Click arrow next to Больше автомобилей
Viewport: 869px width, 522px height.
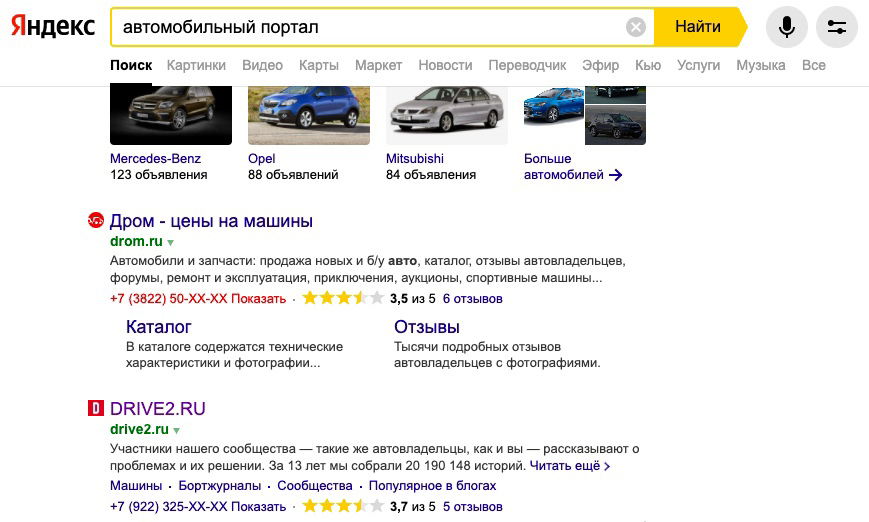click(x=615, y=175)
